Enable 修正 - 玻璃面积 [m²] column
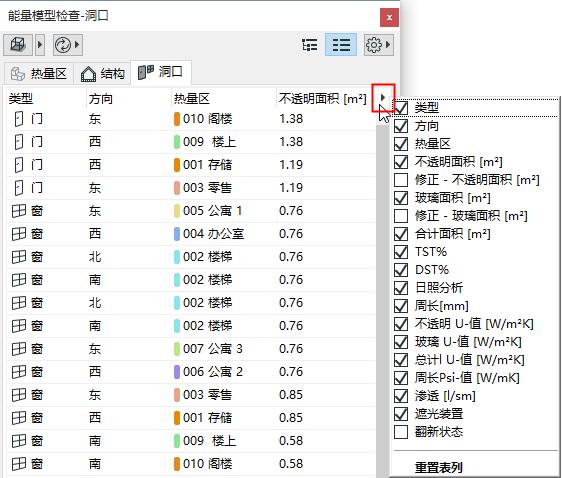The height and width of the screenshot is (478, 562). 401,216
